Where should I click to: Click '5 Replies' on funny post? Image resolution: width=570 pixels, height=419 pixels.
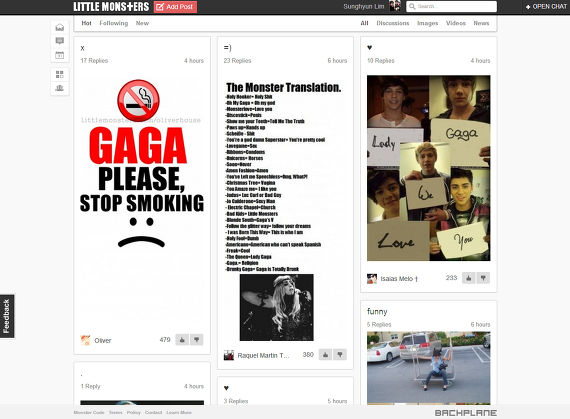tap(379, 325)
